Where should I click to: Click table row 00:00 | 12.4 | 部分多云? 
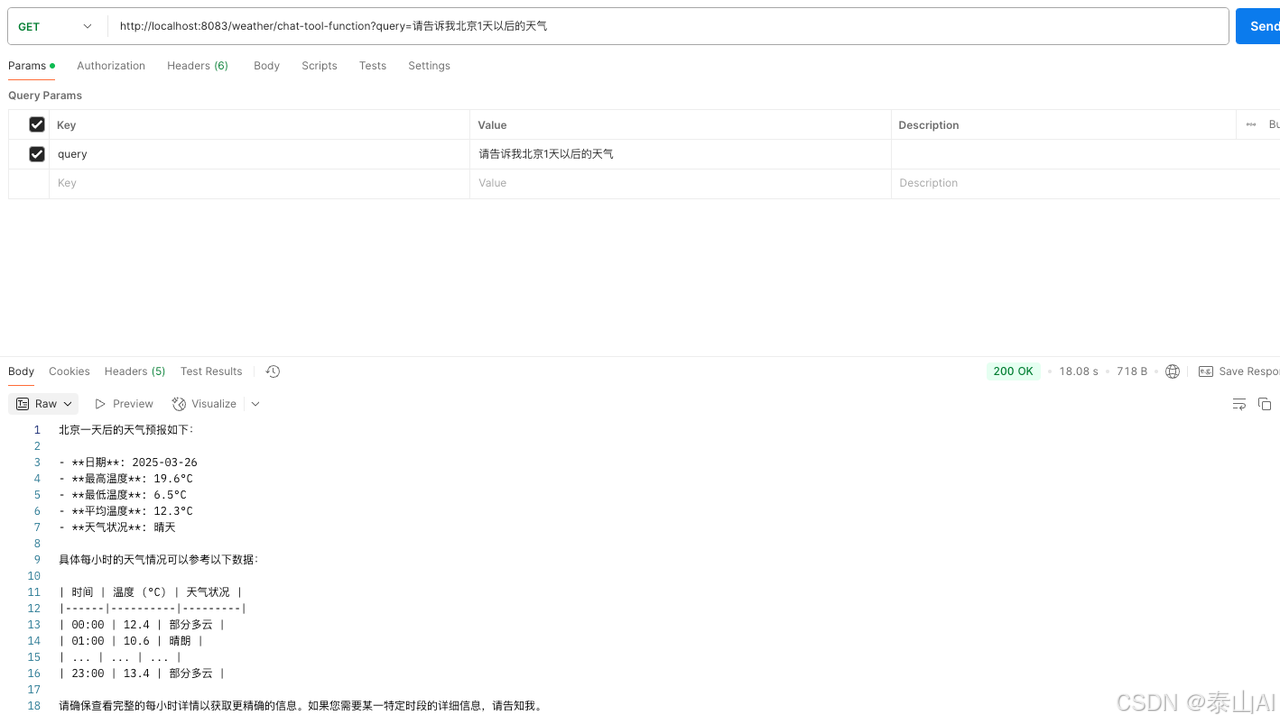tap(142, 625)
